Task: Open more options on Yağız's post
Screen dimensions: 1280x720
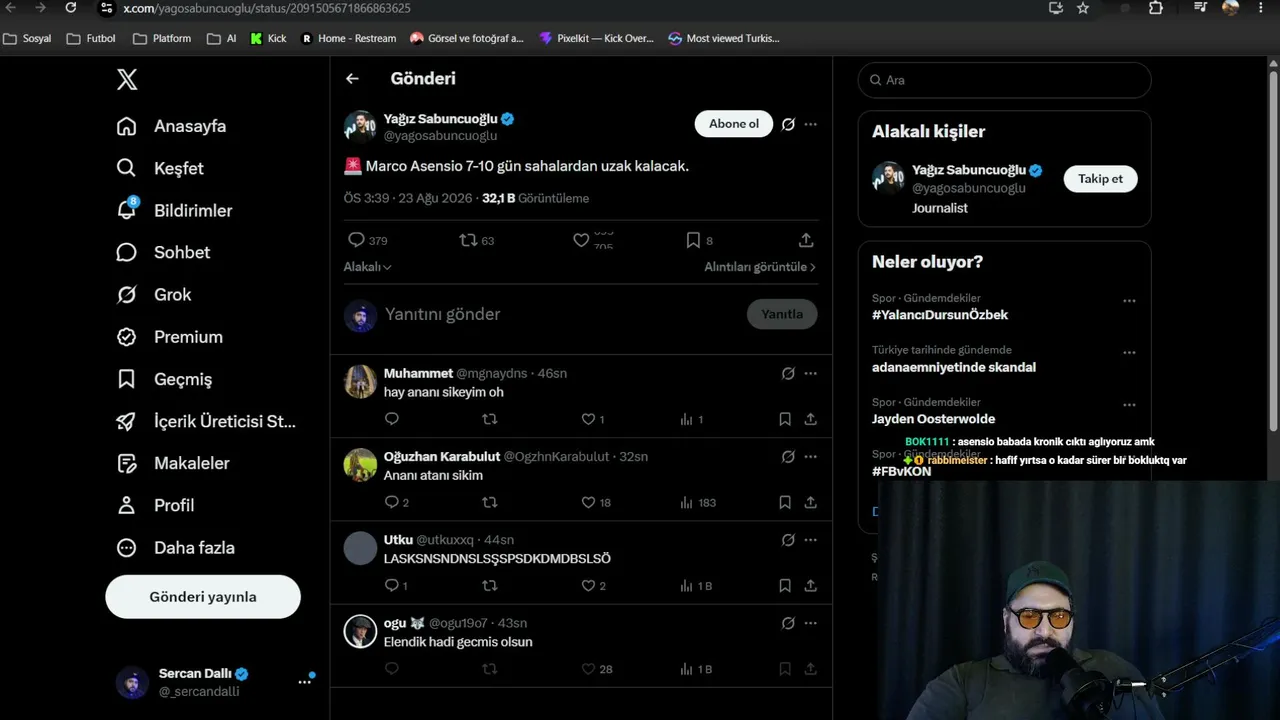Action: (x=811, y=124)
